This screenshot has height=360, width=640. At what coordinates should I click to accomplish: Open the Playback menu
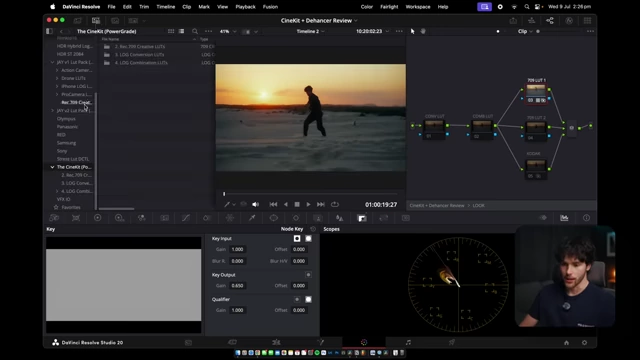click(245, 7)
